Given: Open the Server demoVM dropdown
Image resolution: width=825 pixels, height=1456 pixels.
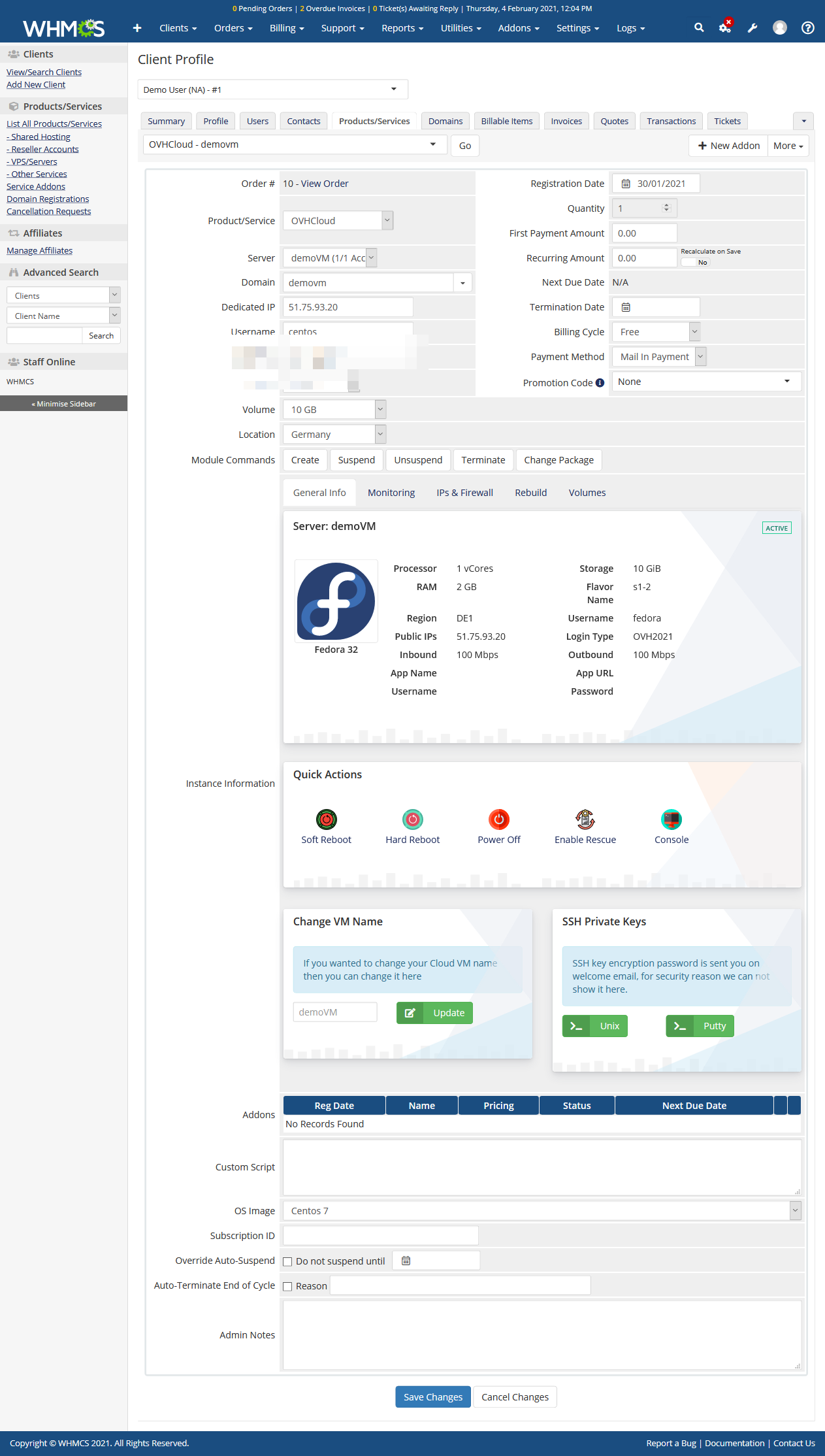Looking at the screenshot, I should pos(330,258).
